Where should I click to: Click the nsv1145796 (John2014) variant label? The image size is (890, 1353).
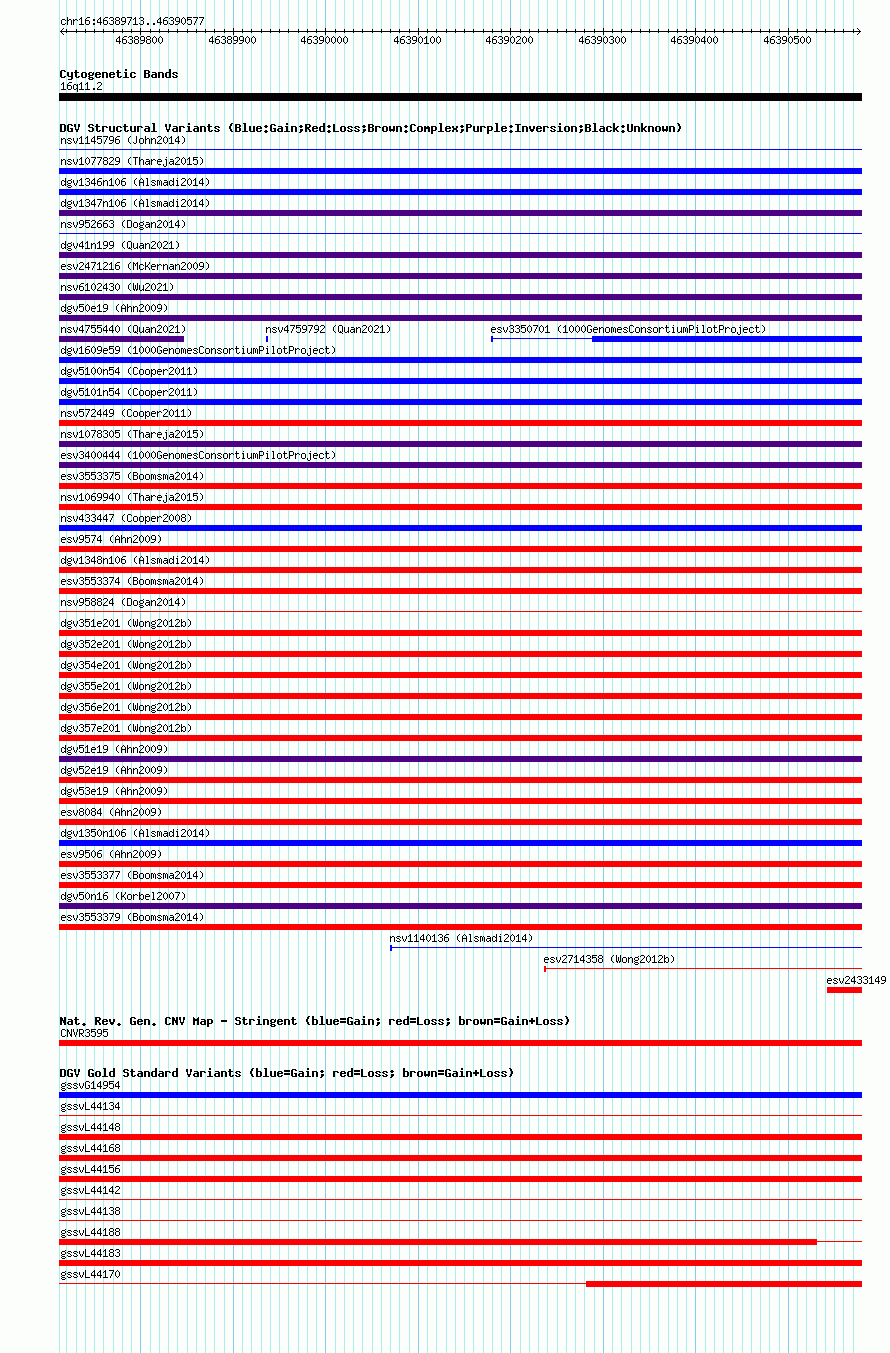coord(123,140)
